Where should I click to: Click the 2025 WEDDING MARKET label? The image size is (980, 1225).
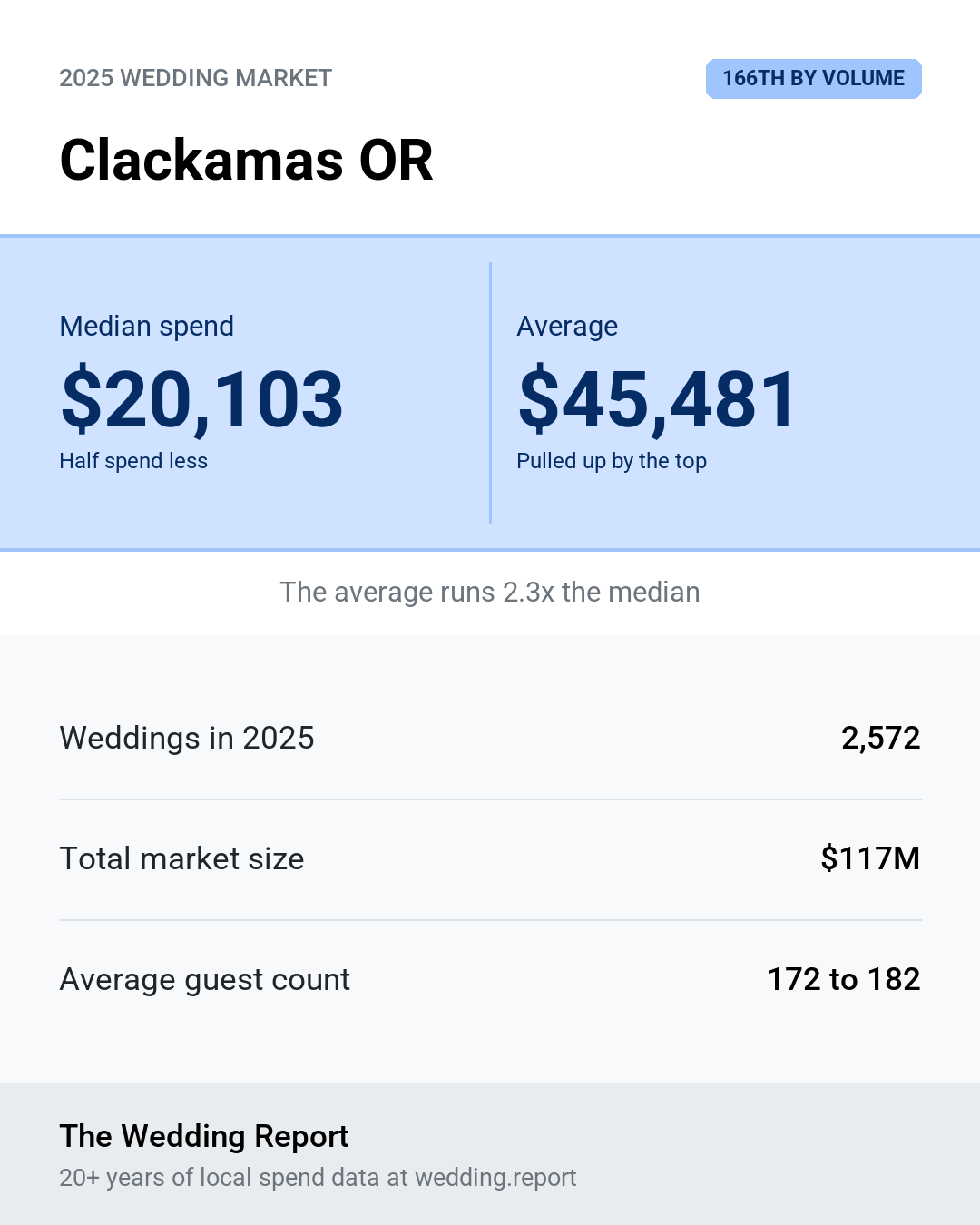click(195, 78)
